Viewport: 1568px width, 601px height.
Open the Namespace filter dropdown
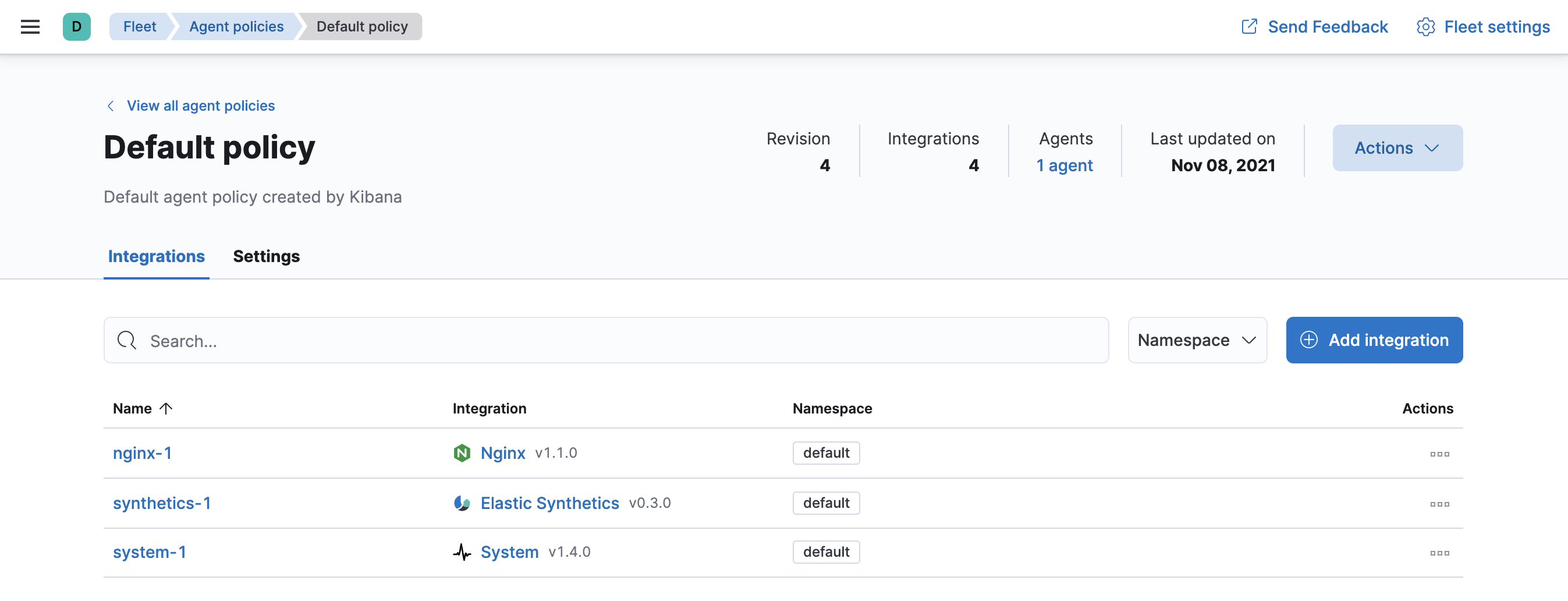tap(1197, 340)
